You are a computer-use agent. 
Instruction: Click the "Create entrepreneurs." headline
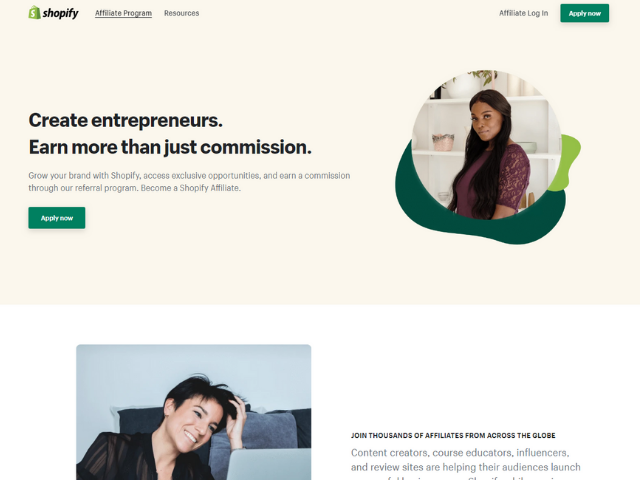[x=126, y=120]
